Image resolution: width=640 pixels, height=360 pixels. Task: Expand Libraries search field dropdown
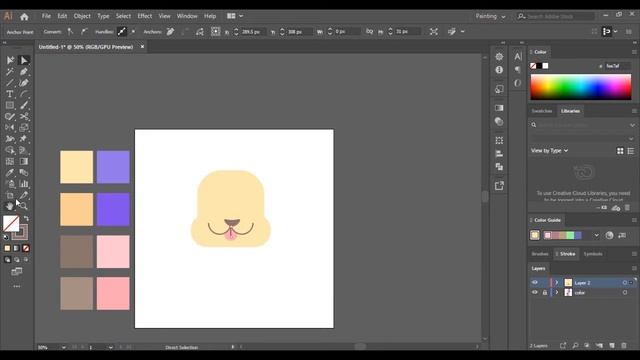pyautogui.click(x=632, y=125)
